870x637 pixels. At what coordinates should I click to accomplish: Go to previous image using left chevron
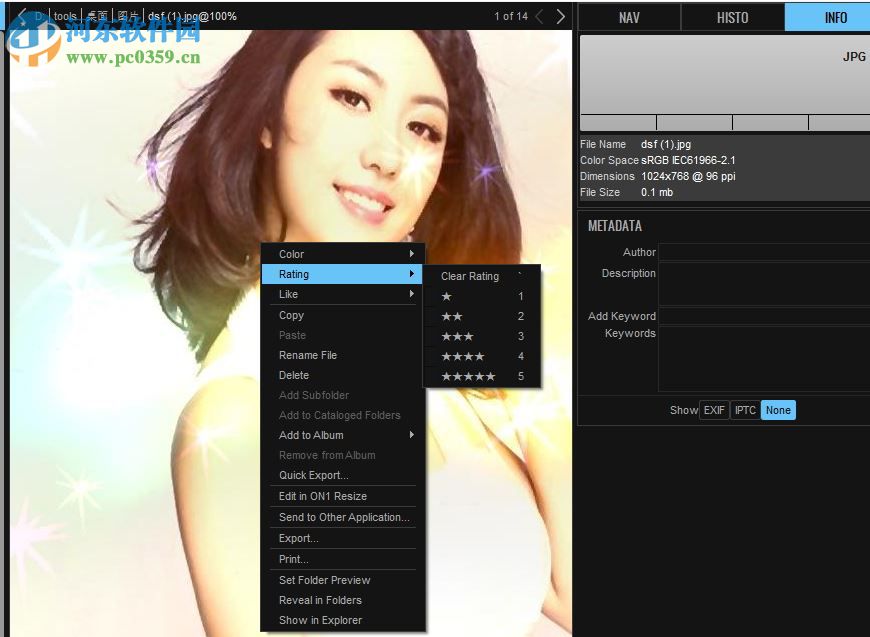tap(538, 16)
